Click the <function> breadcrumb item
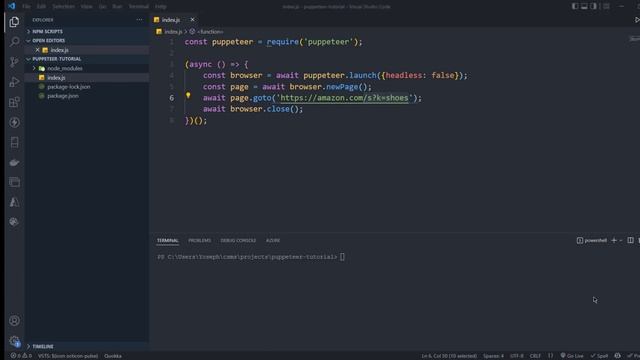This screenshot has width=640, height=360. [210, 31]
